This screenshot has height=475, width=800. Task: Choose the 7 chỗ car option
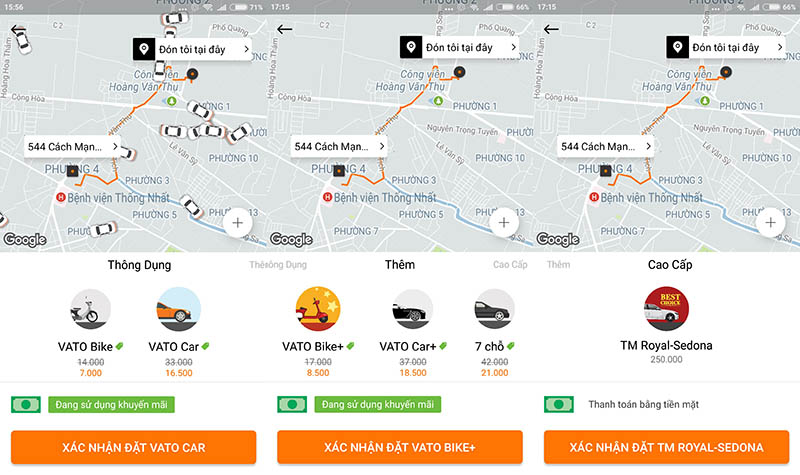pyautogui.click(x=494, y=310)
